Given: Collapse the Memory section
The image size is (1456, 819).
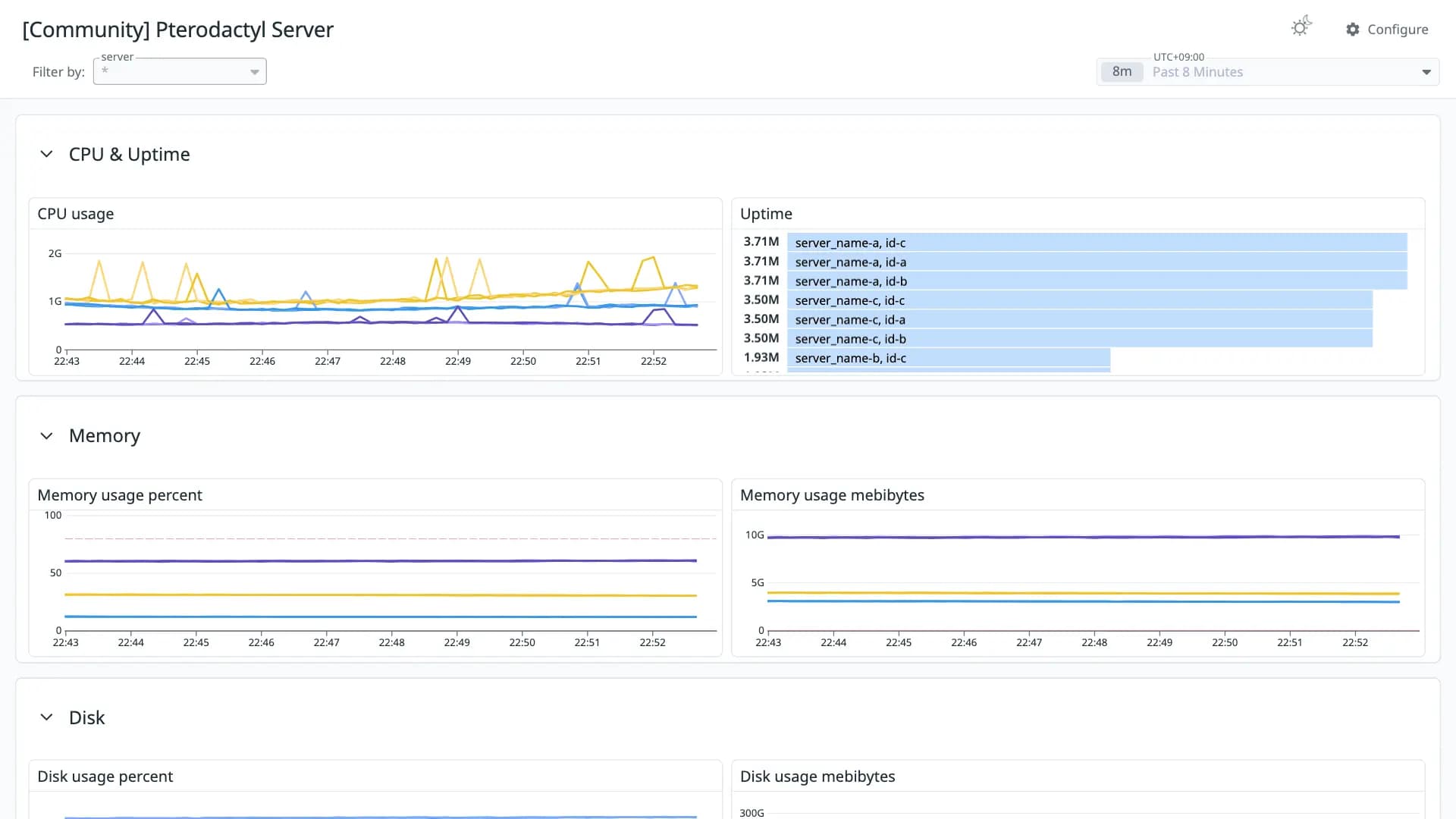Looking at the screenshot, I should click(x=46, y=435).
